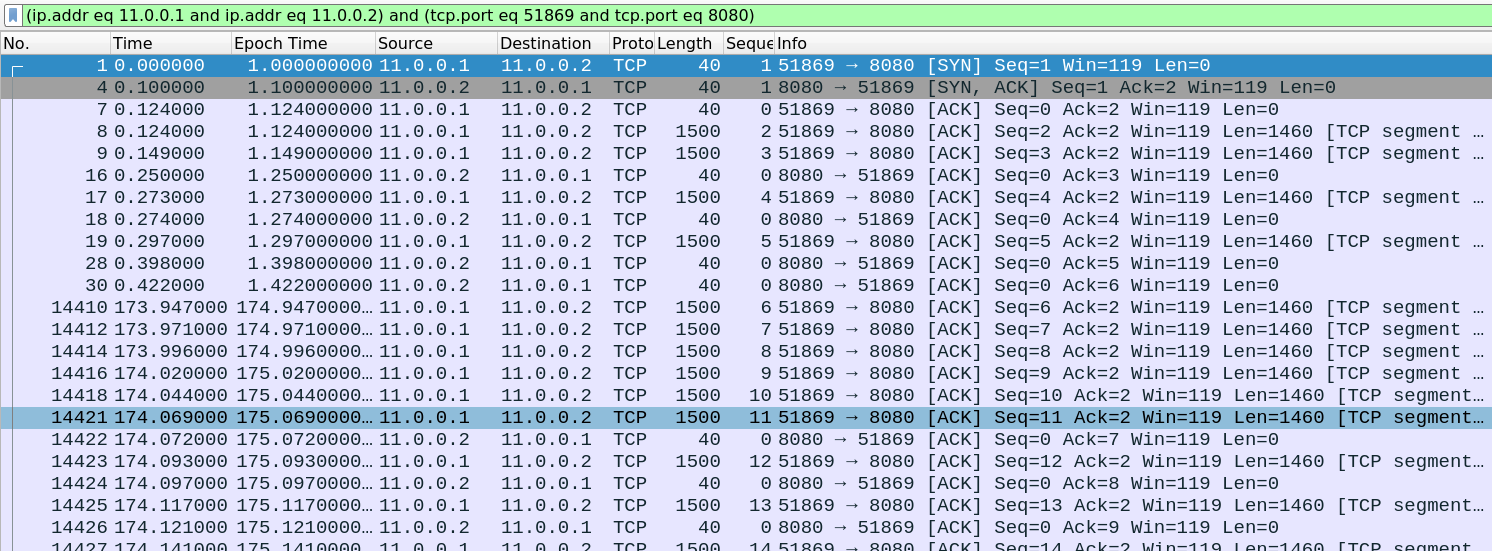Select packet 14425 with Seq=13
The image size is (1492, 551).
pyautogui.click(x=746, y=505)
